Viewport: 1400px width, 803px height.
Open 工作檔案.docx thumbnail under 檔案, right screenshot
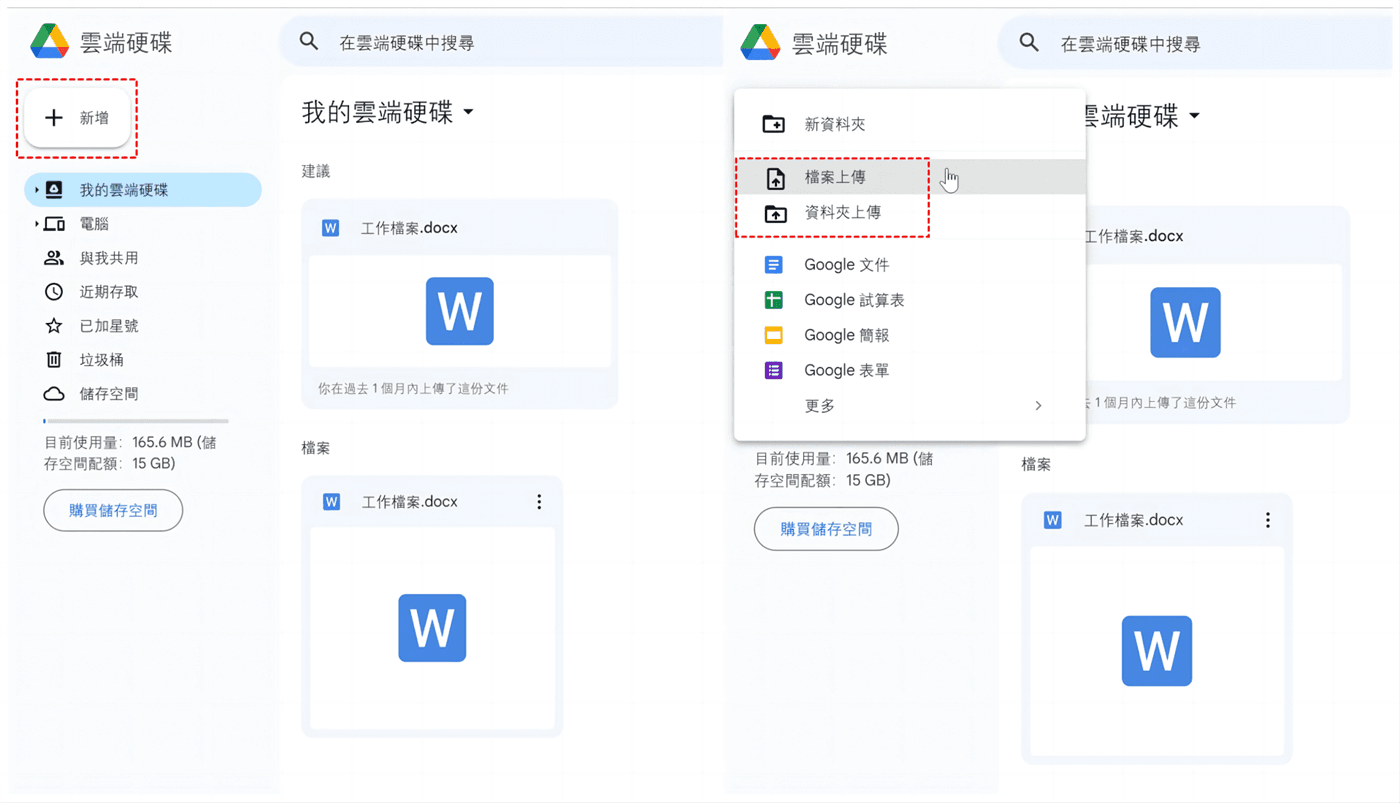1157,651
